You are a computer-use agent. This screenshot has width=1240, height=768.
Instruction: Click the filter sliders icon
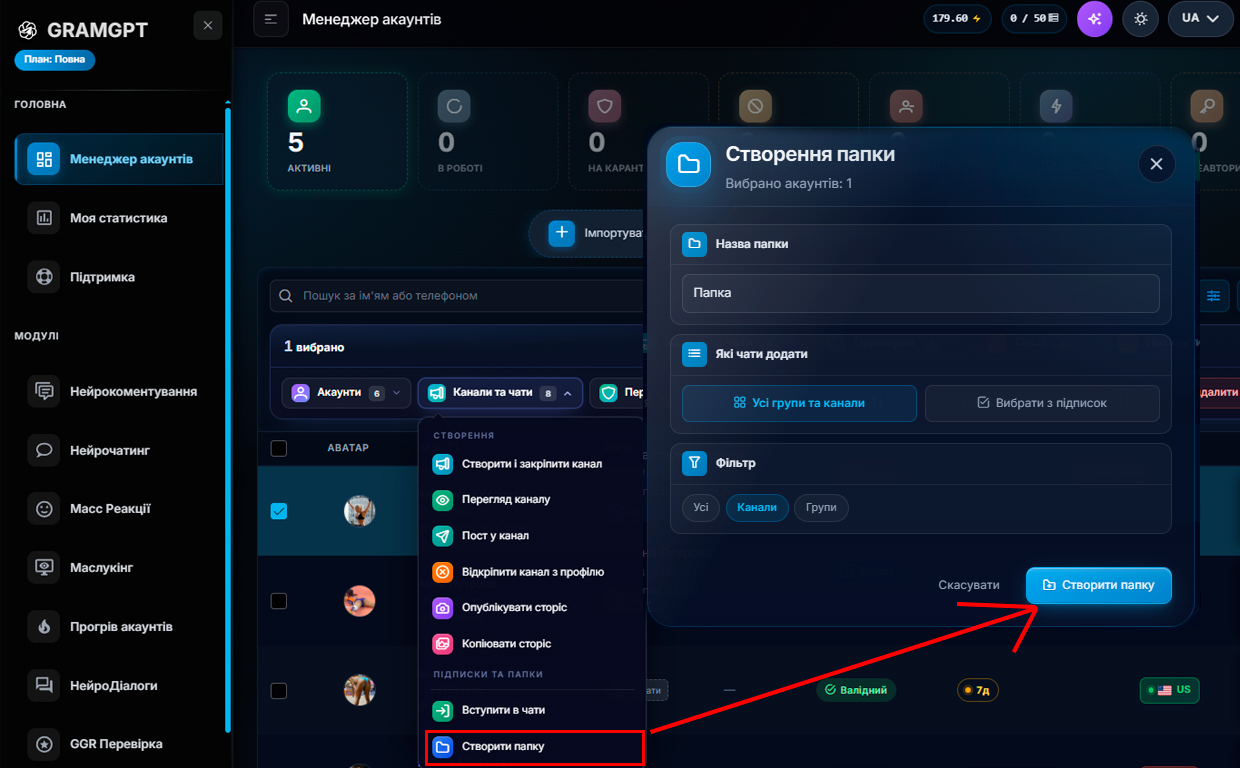[x=1214, y=296]
